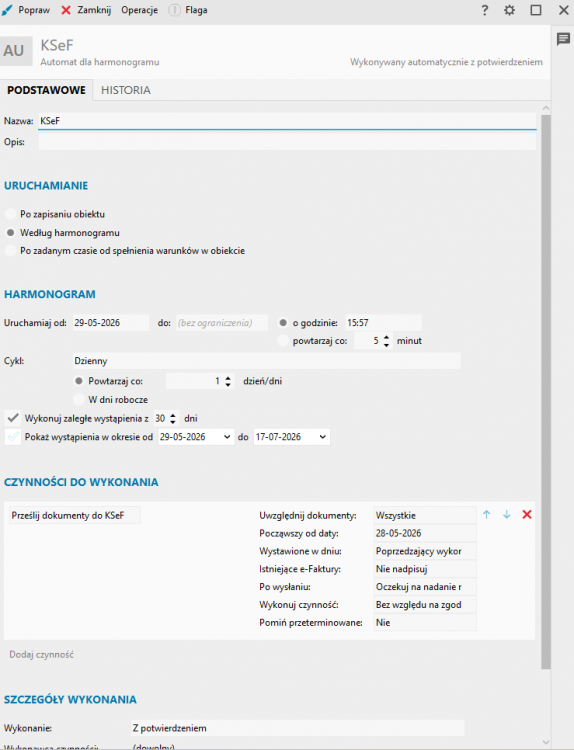
Task: Select 'Po zadanym czasie od spełnienia warunków' option
Action: (10, 250)
